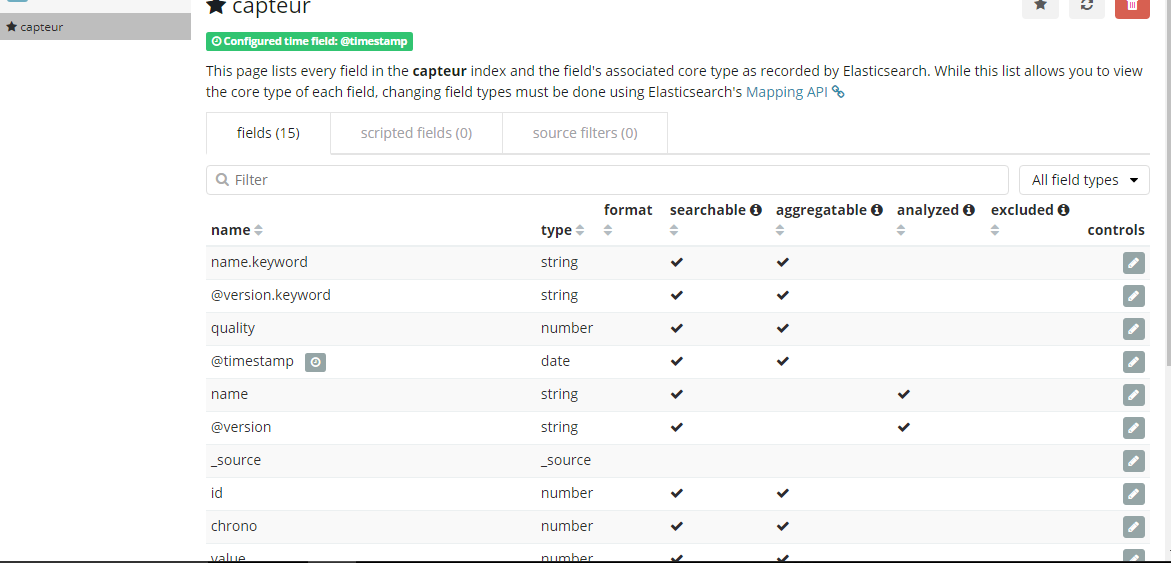Click clock icon beside @timestamp field
The height and width of the screenshot is (563, 1171).
[x=315, y=362]
